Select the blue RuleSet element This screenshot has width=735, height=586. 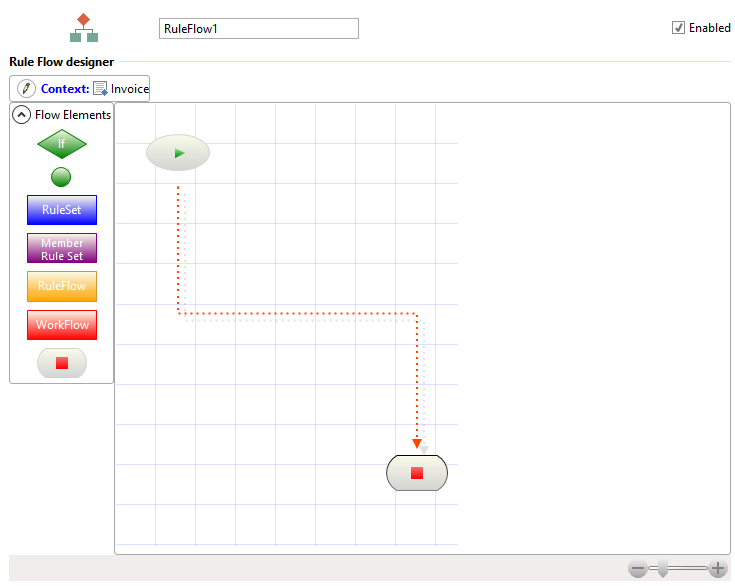click(x=62, y=210)
